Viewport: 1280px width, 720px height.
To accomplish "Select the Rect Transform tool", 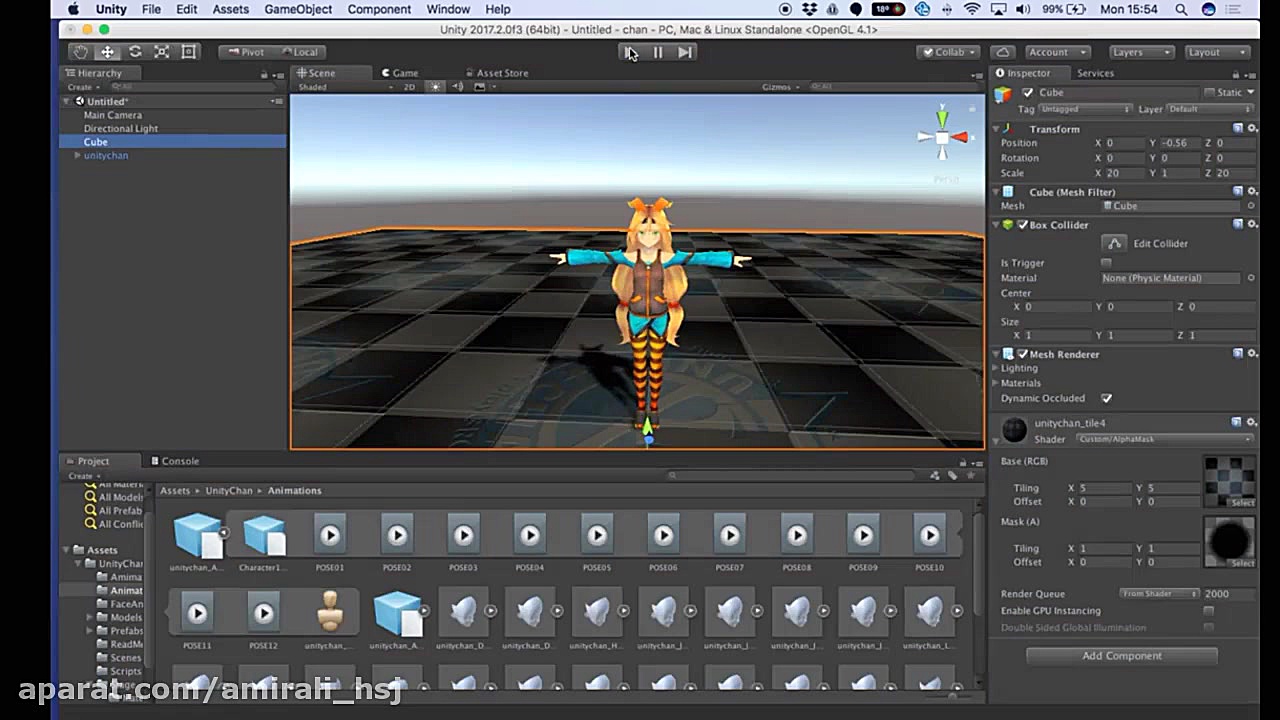I will pyautogui.click(x=189, y=52).
